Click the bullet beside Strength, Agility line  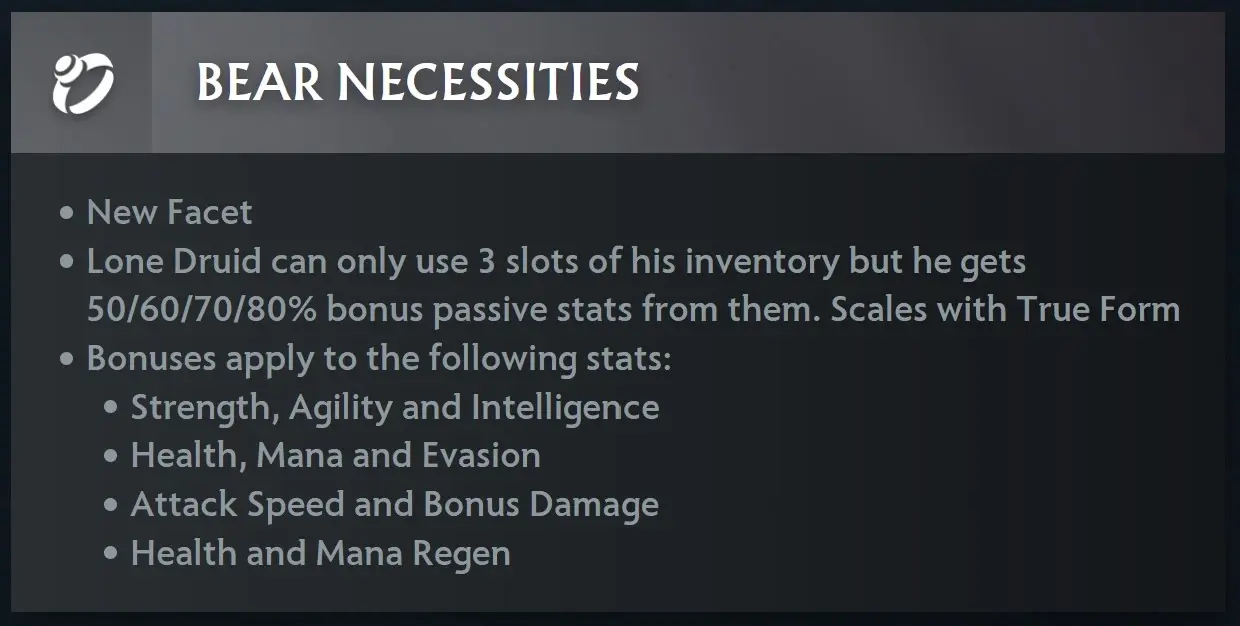pyautogui.click(x=111, y=408)
